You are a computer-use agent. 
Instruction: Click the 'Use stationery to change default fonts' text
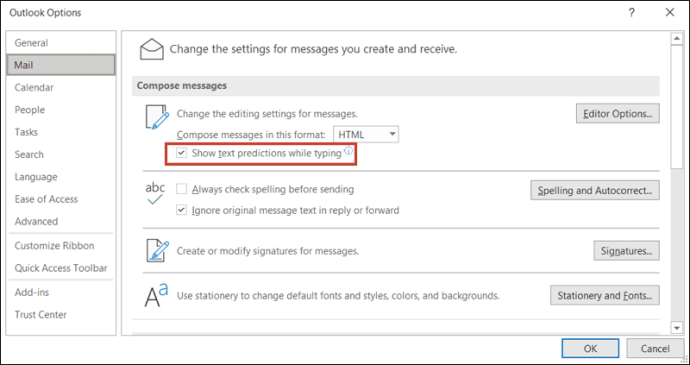[x=338, y=295]
